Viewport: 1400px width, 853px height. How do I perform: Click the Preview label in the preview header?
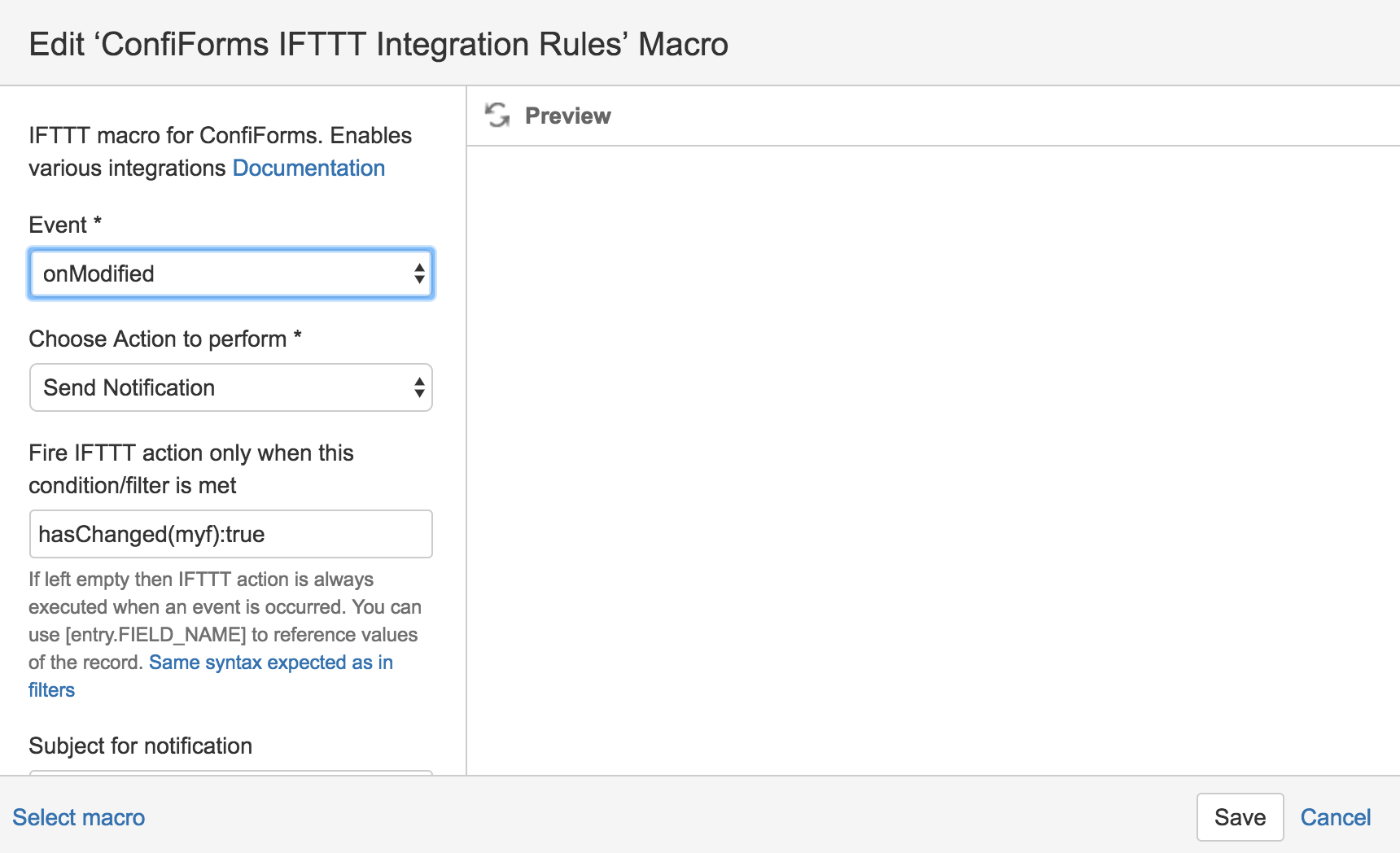pos(568,116)
